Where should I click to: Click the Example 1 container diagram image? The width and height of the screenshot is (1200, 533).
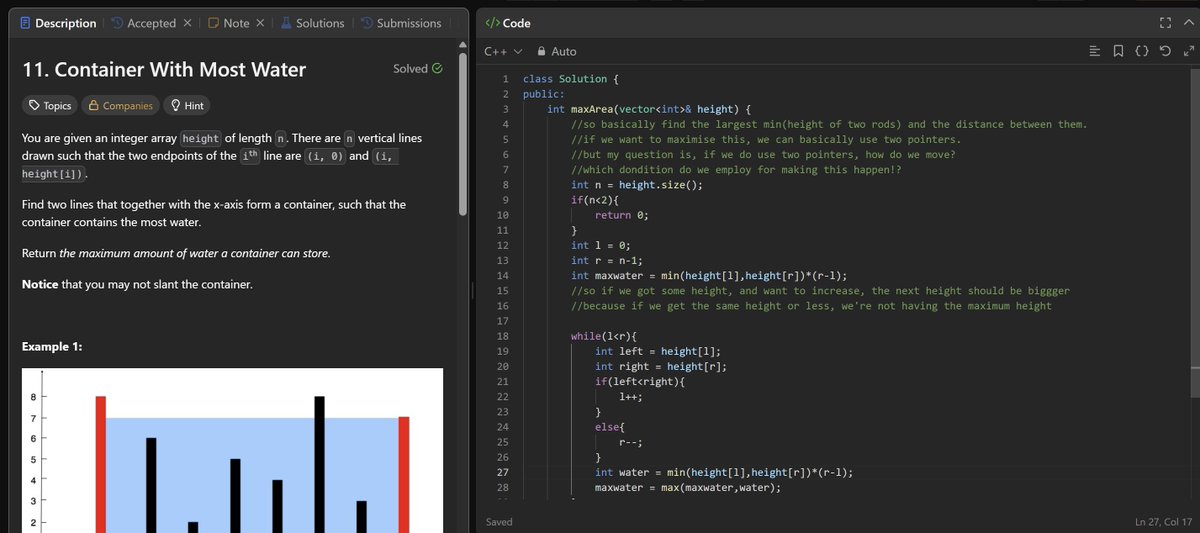click(232, 450)
